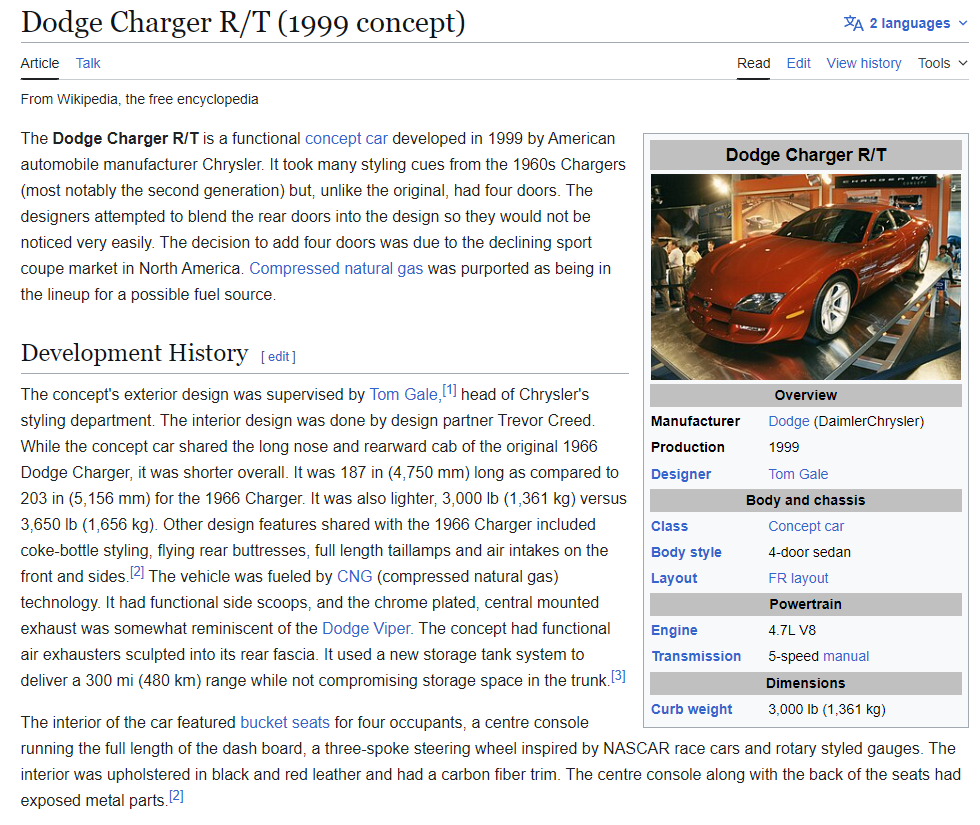
Task: Open the Curb weight infobox label link
Action: (x=691, y=709)
